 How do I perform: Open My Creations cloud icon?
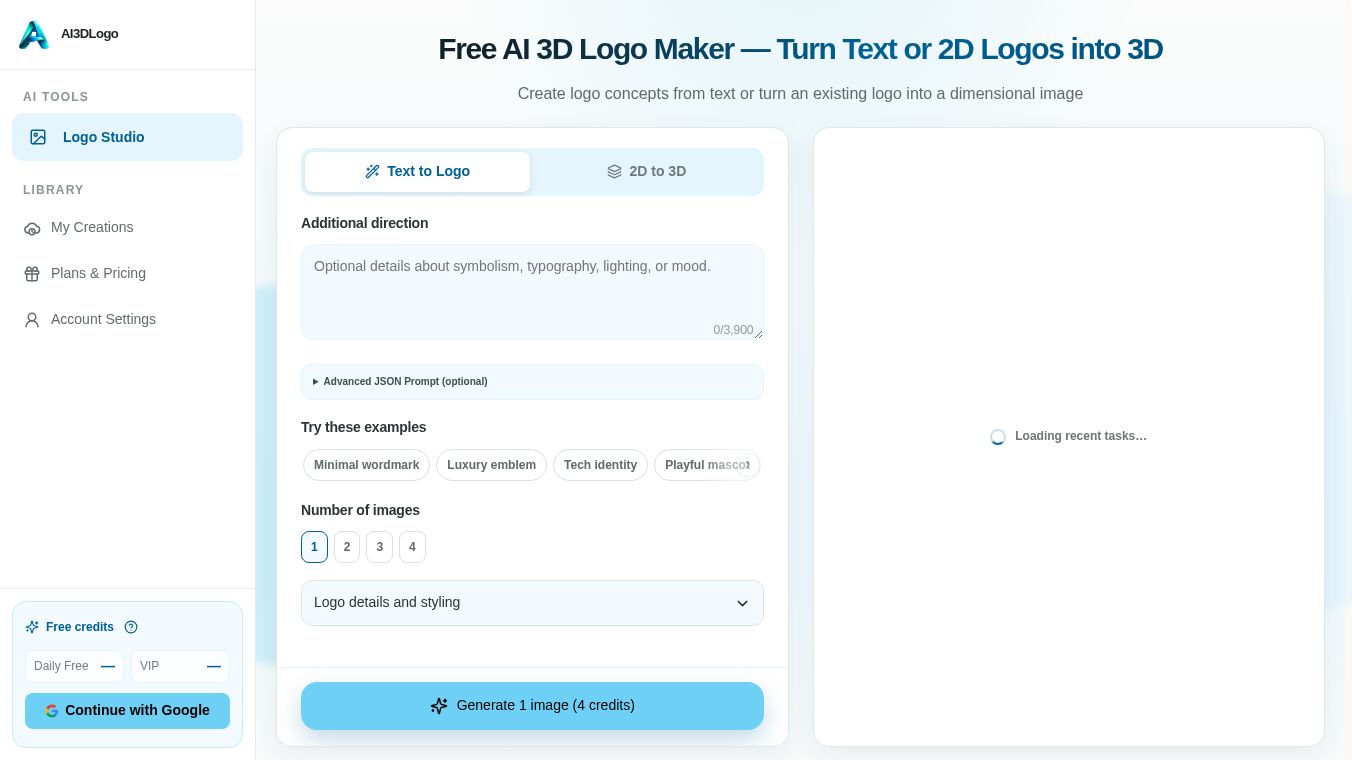point(32,228)
